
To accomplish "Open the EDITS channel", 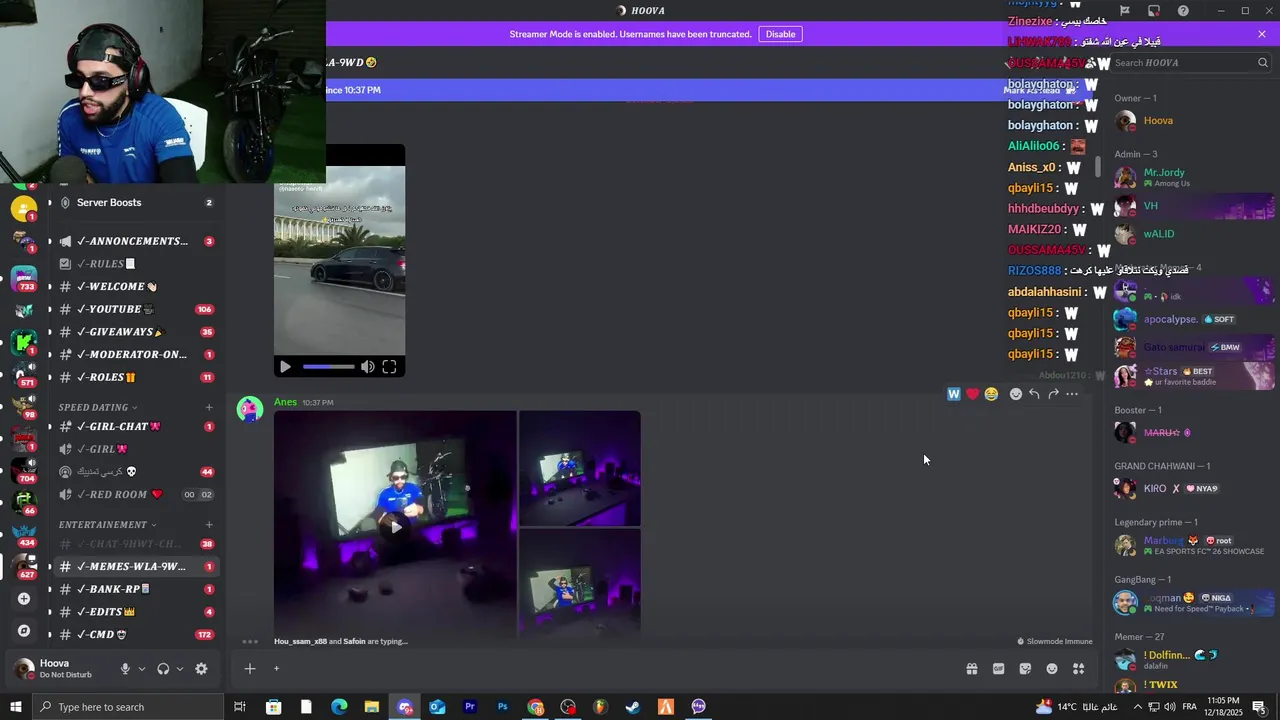I will (x=135, y=612).
